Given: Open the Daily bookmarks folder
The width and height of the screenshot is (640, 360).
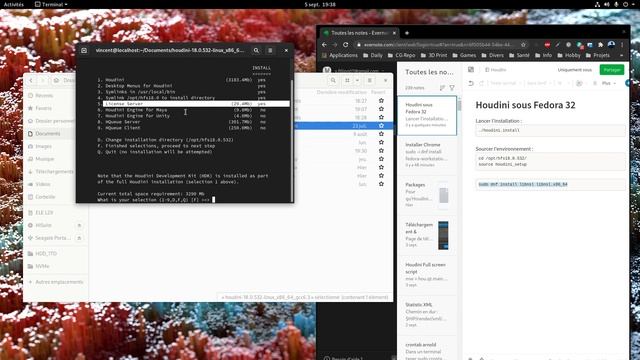Looking at the screenshot, I should tap(373, 55).
